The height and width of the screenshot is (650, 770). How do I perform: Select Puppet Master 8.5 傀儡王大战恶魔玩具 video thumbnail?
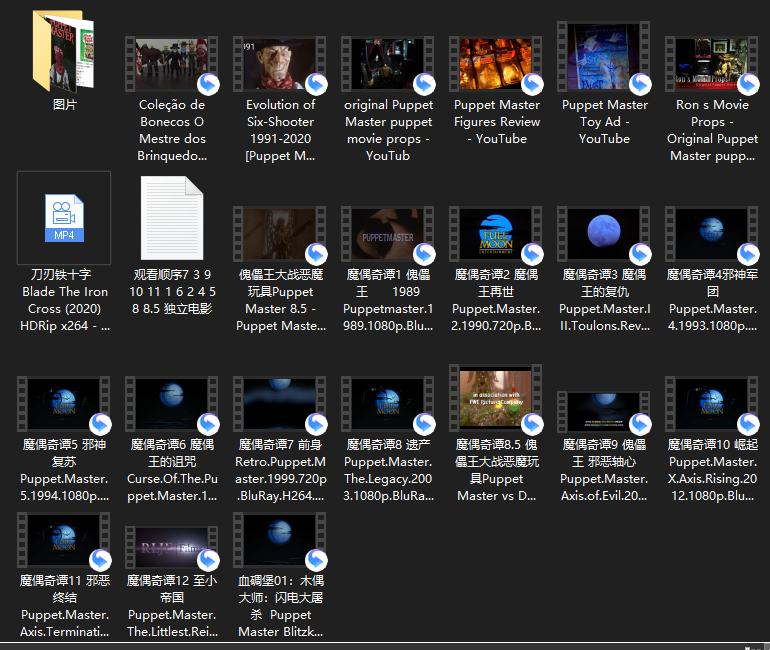click(x=279, y=234)
